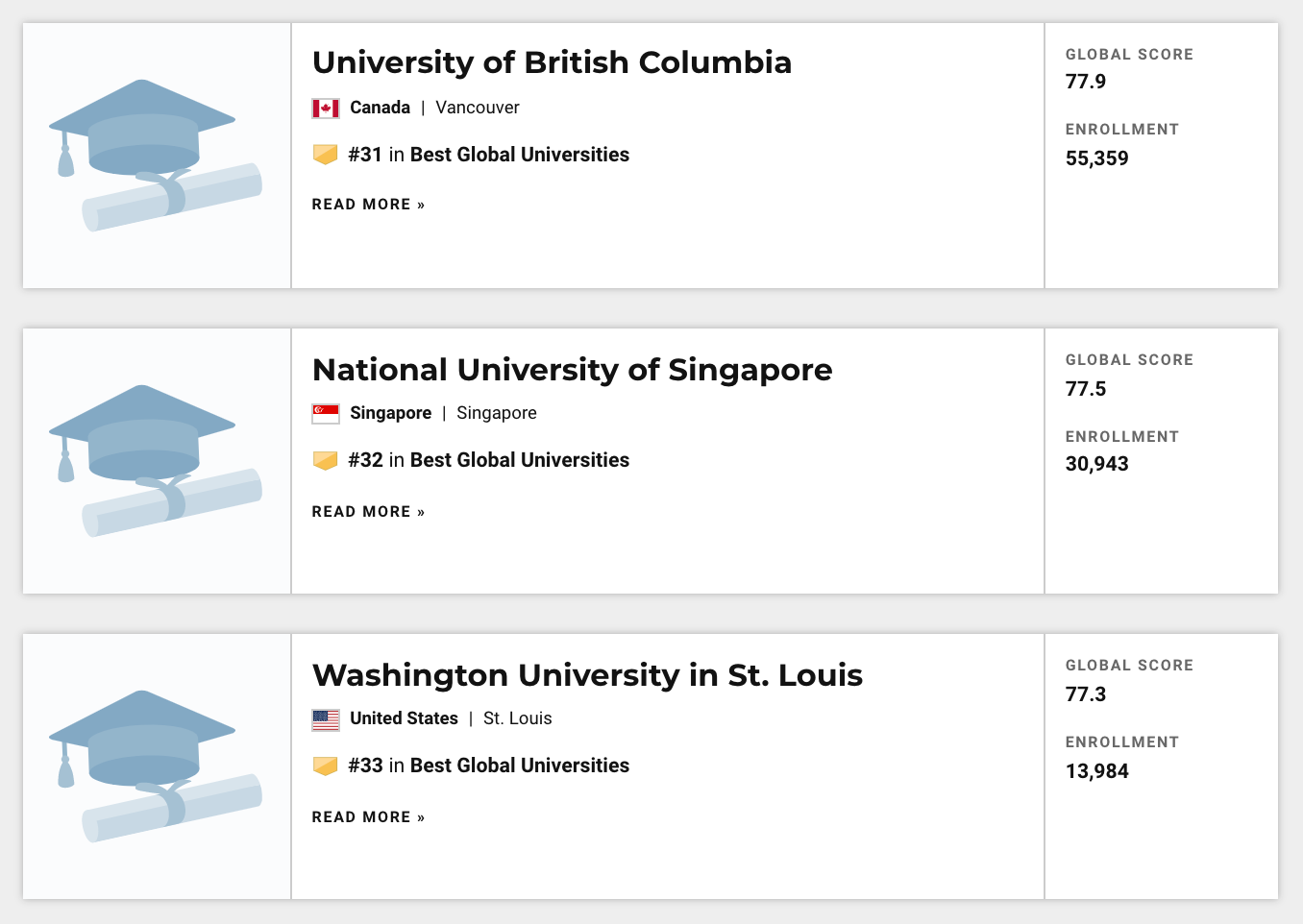This screenshot has width=1303, height=924.
Task: Click the #31 ranking badge icon
Action: (x=326, y=155)
